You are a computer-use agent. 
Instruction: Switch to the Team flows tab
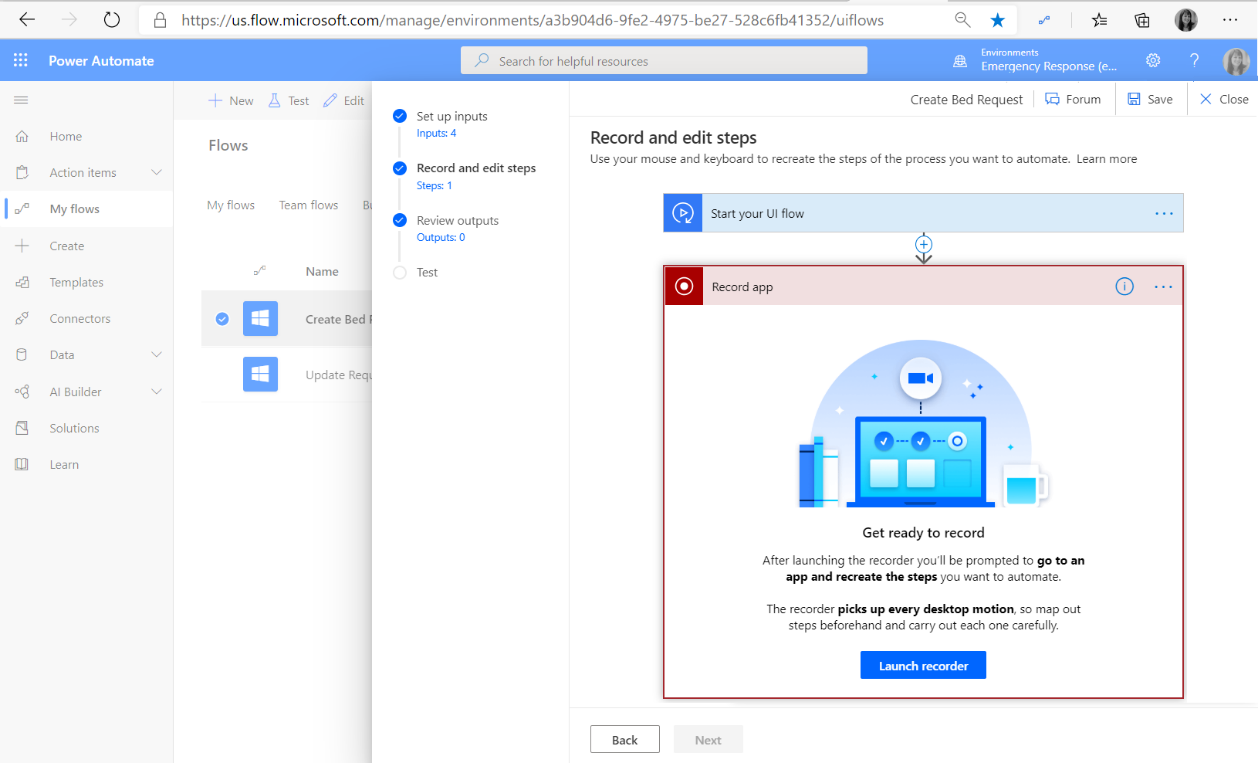pyautogui.click(x=308, y=205)
